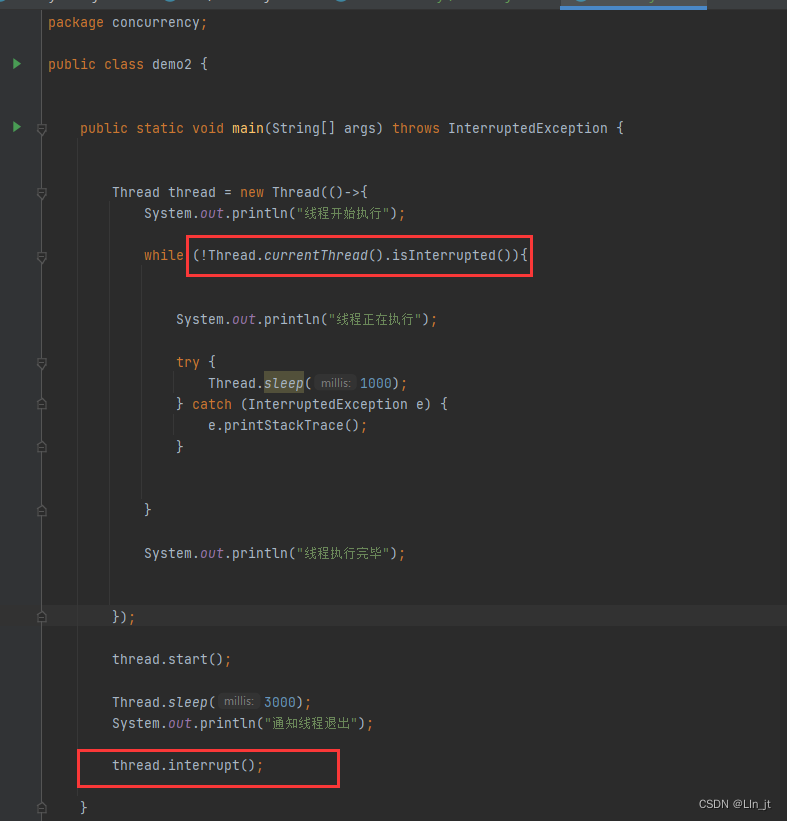Click the value 1000
This screenshot has height=821, width=787.
click(375, 383)
